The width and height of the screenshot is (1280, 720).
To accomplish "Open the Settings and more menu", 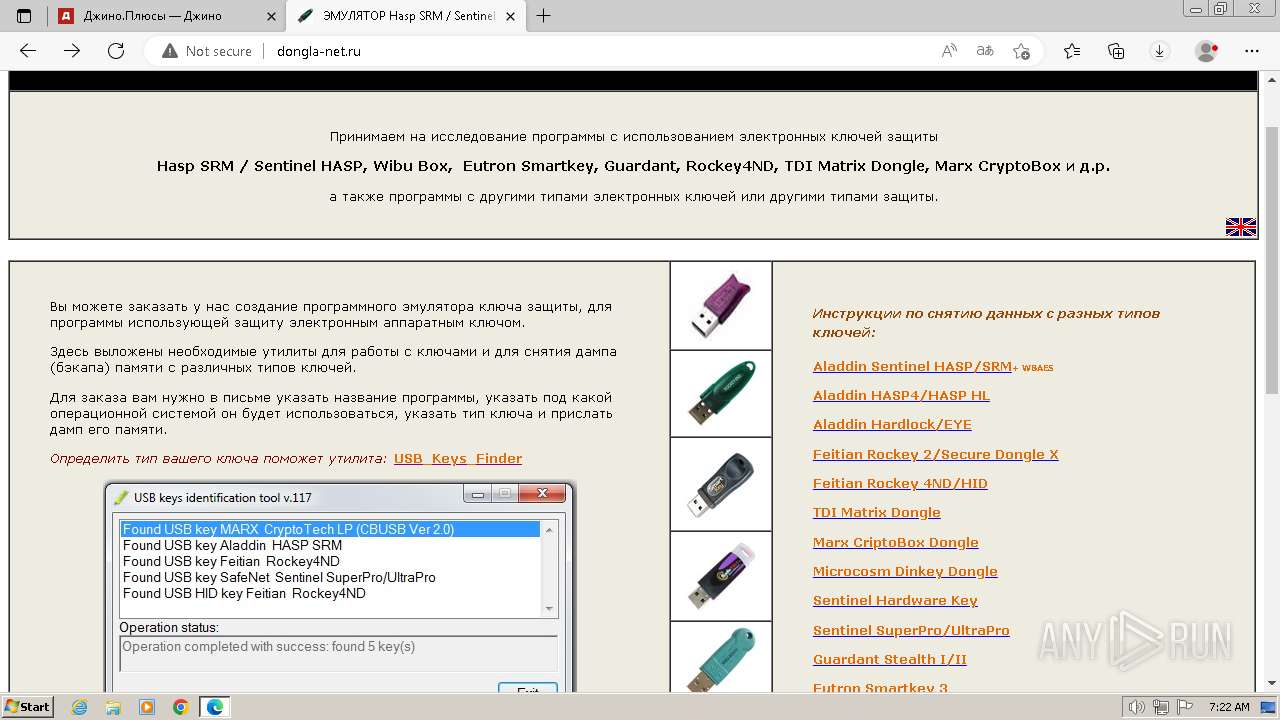I will click(1252, 51).
